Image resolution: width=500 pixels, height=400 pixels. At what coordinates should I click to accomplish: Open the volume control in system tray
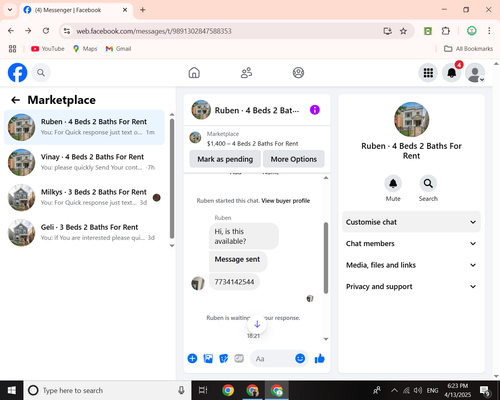click(418, 390)
